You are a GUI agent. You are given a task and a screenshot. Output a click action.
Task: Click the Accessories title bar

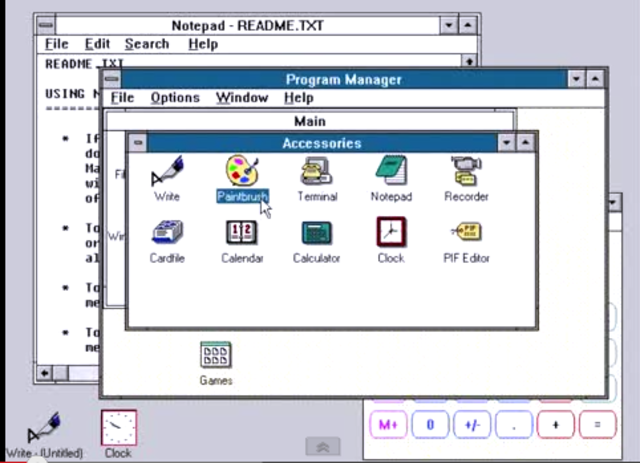(322, 143)
